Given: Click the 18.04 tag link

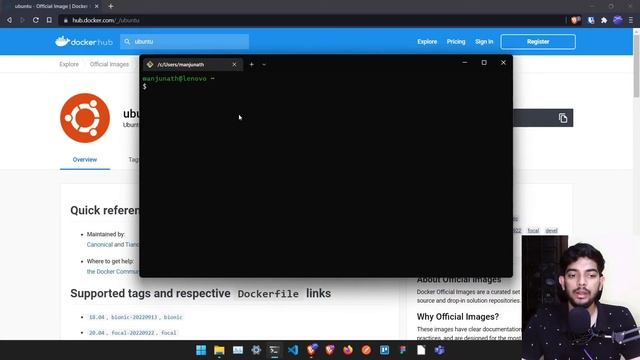Looking at the screenshot, I should point(97,317).
